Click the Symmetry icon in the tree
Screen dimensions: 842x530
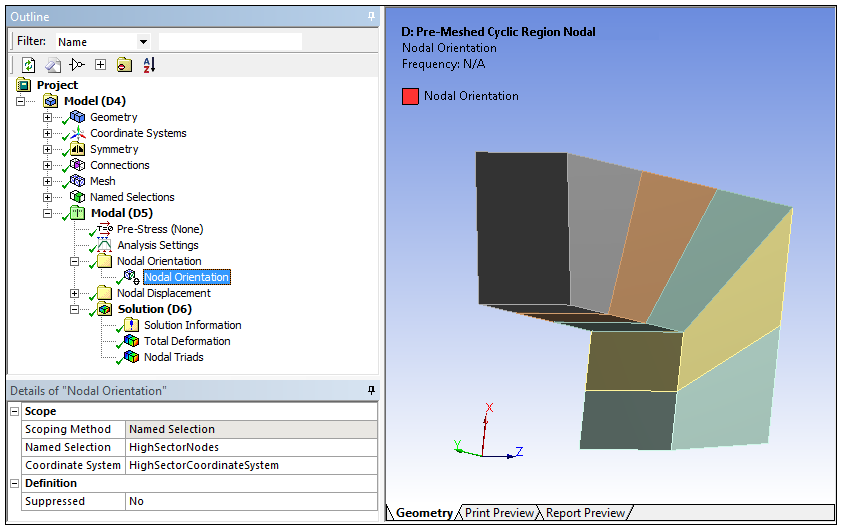click(78, 149)
